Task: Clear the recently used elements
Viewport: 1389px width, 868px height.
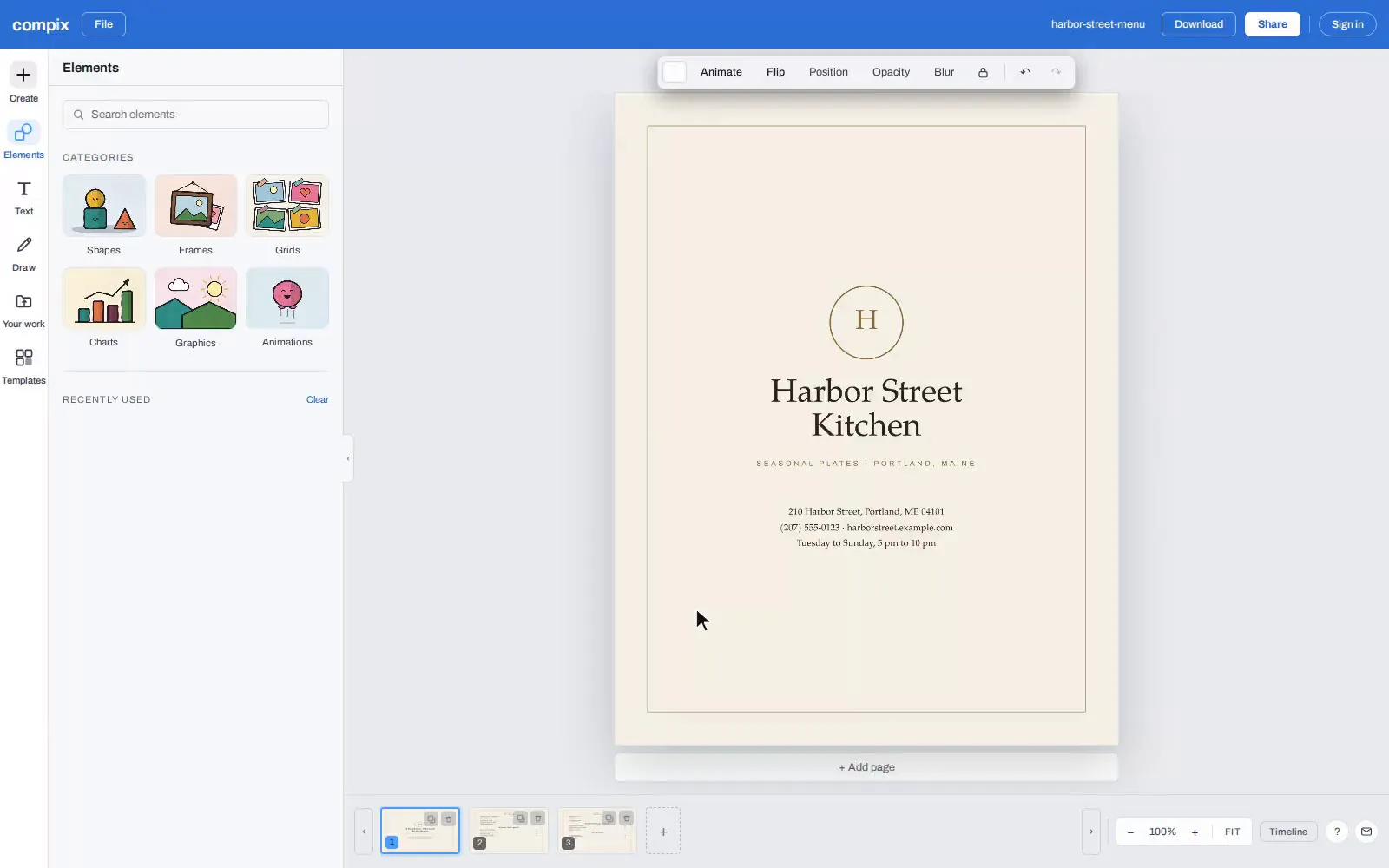Action: [x=317, y=400]
